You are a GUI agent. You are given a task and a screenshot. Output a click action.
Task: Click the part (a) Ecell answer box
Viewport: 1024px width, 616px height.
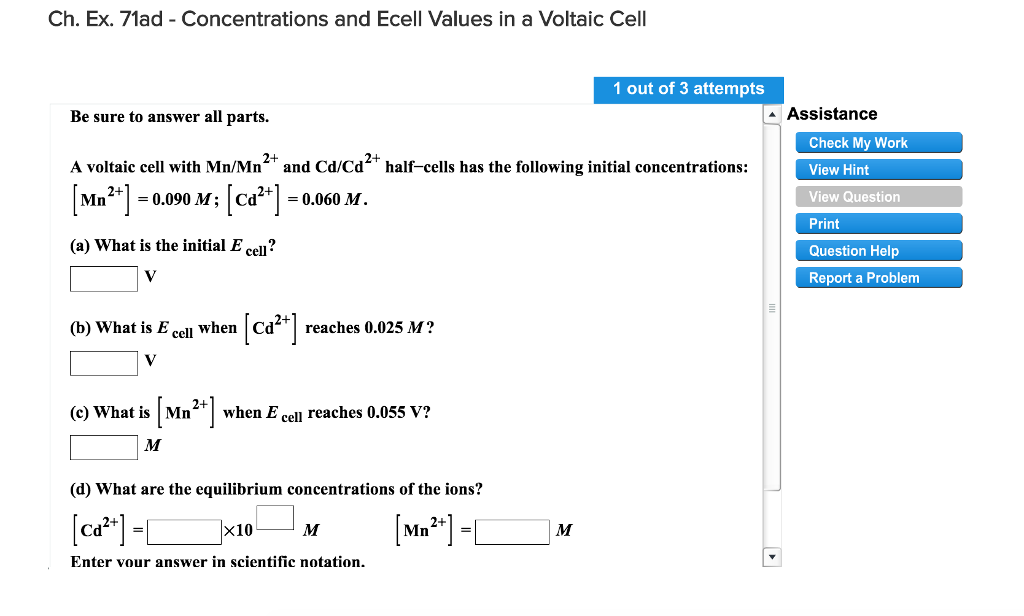tap(103, 278)
